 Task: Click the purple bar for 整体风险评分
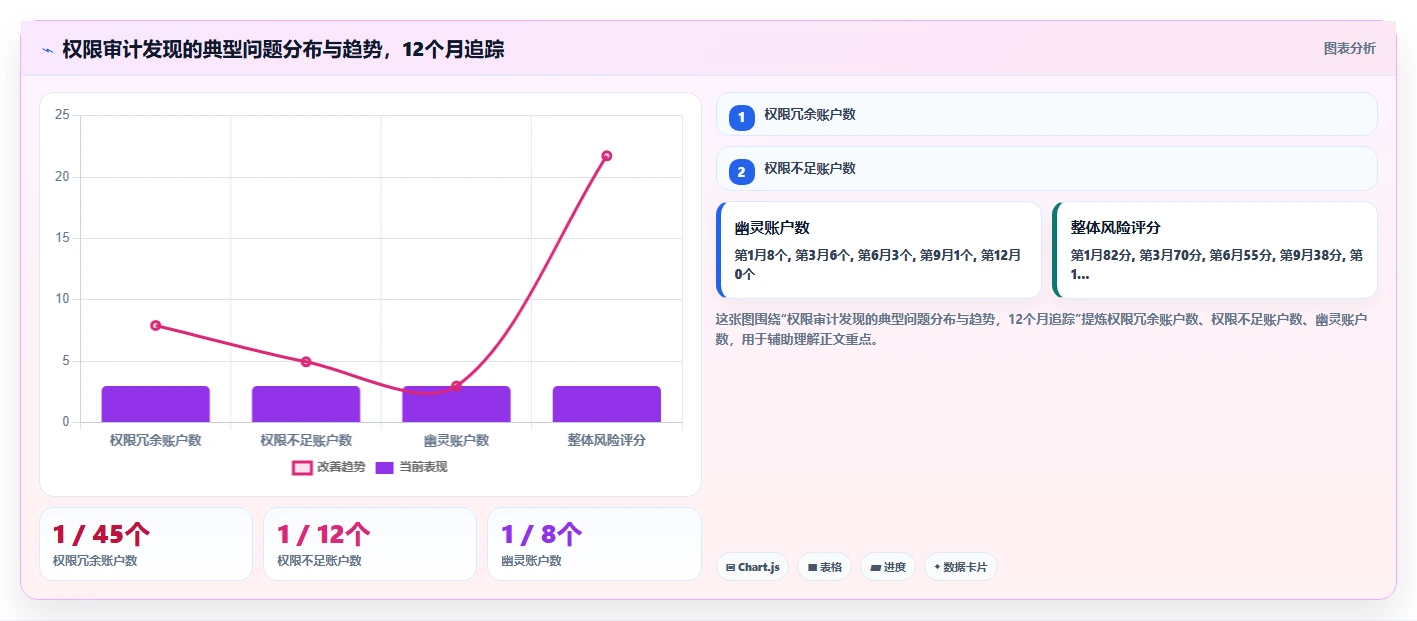[x=607, y=404]
